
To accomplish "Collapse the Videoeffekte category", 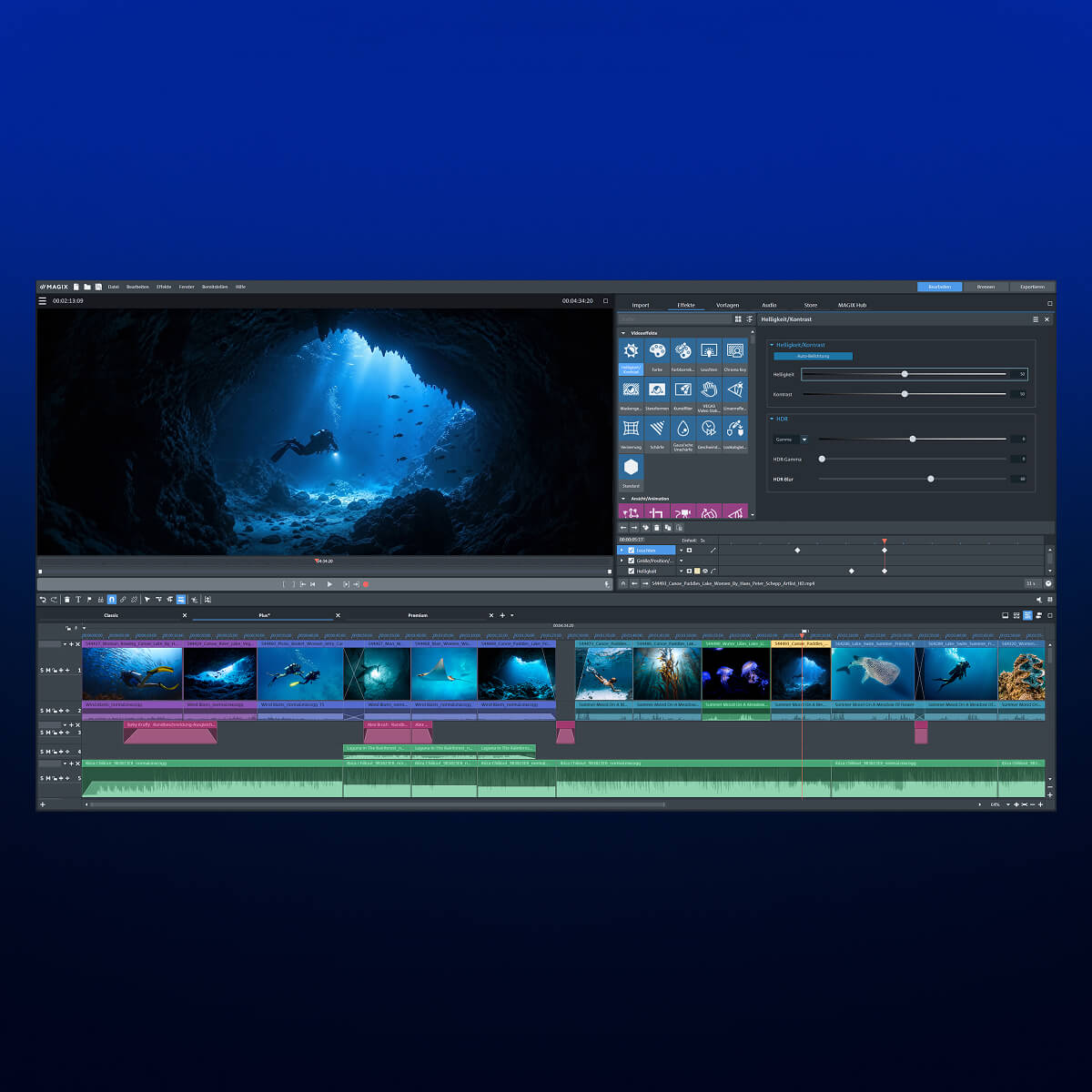I will tap(623, 333).
